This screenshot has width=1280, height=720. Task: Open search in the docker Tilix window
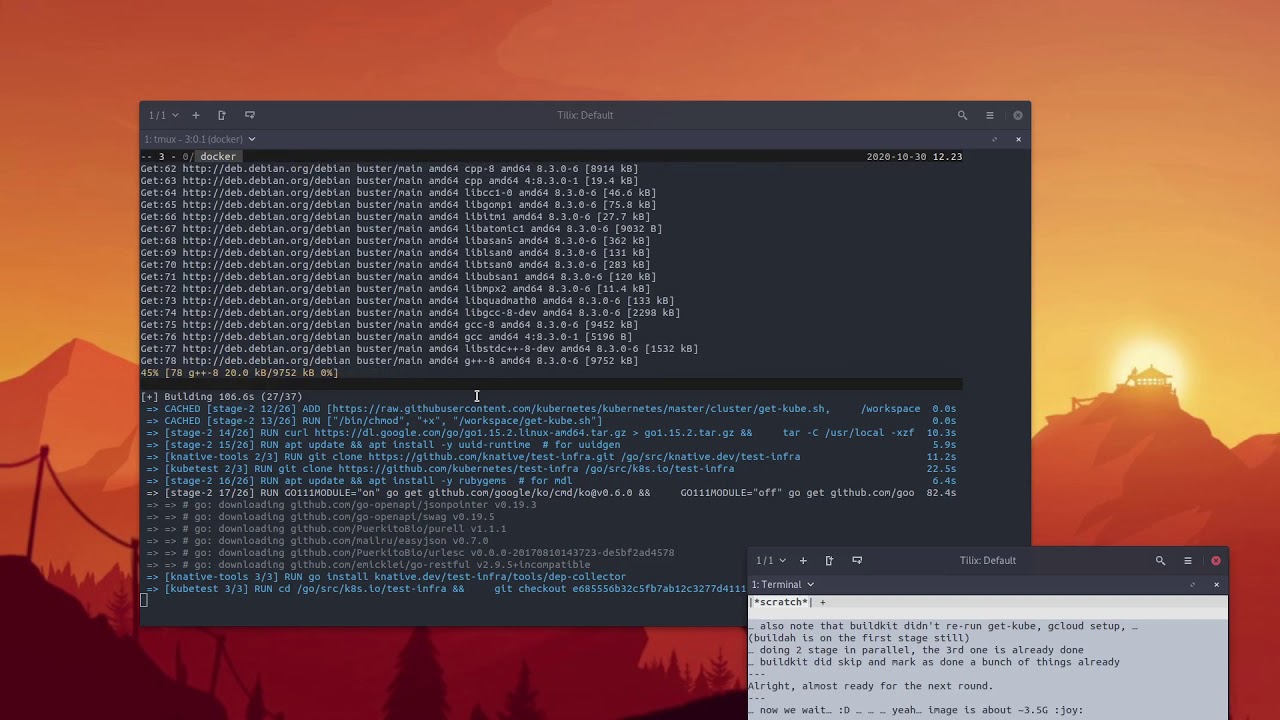click(962, 115)
